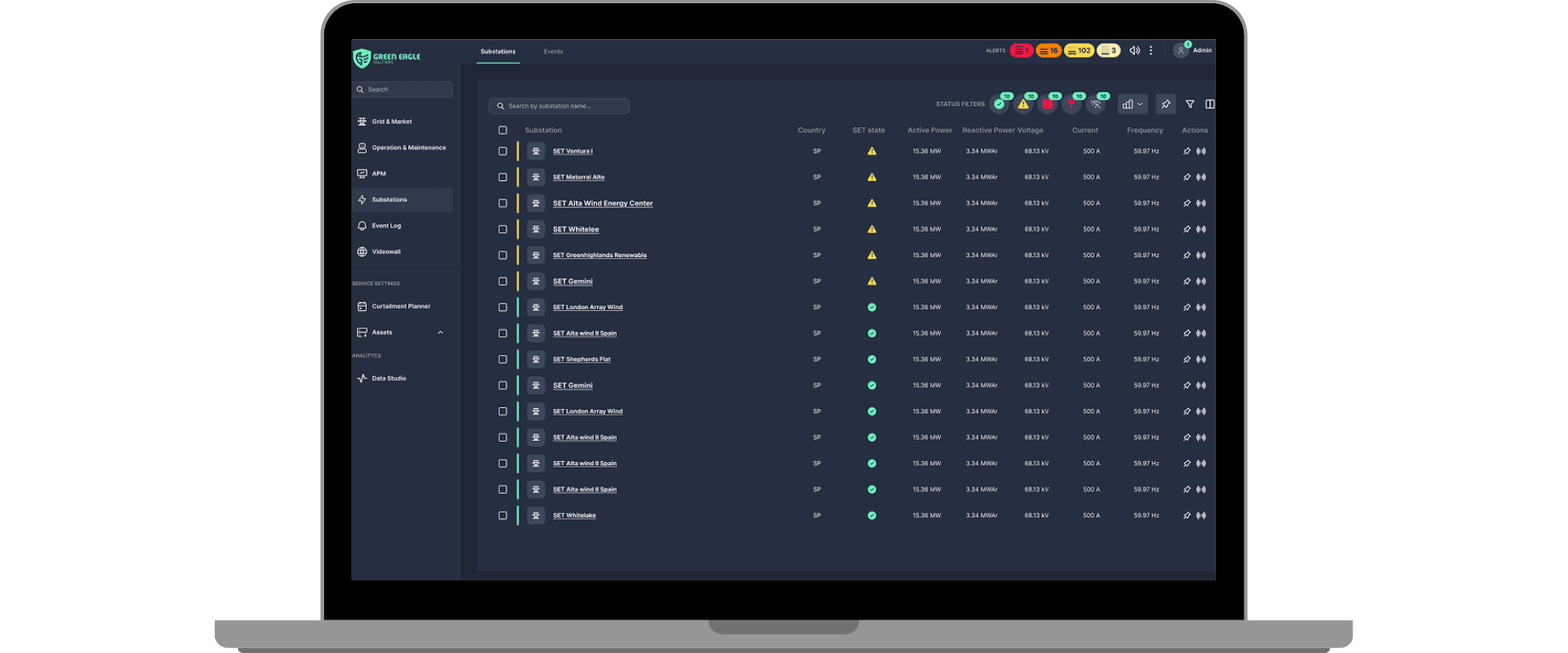
Task: Click the pin toolbar button
Action: coord(1165,104)
